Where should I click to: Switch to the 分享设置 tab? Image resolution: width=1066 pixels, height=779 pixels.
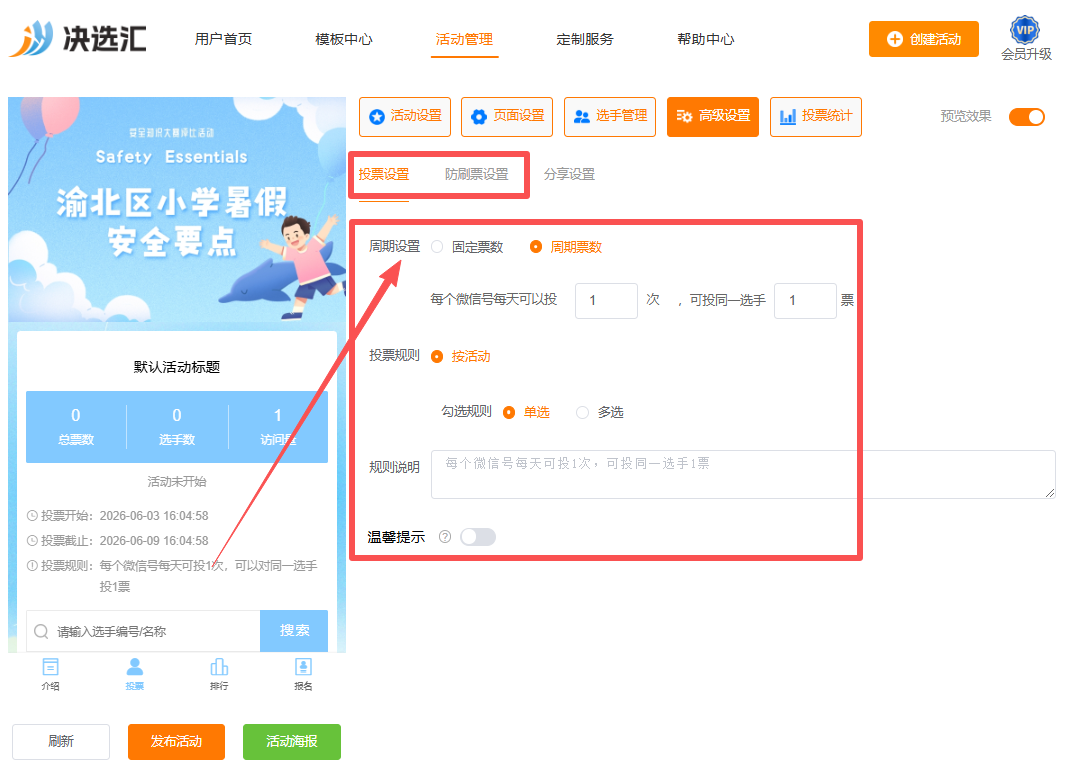coord(569,175)
